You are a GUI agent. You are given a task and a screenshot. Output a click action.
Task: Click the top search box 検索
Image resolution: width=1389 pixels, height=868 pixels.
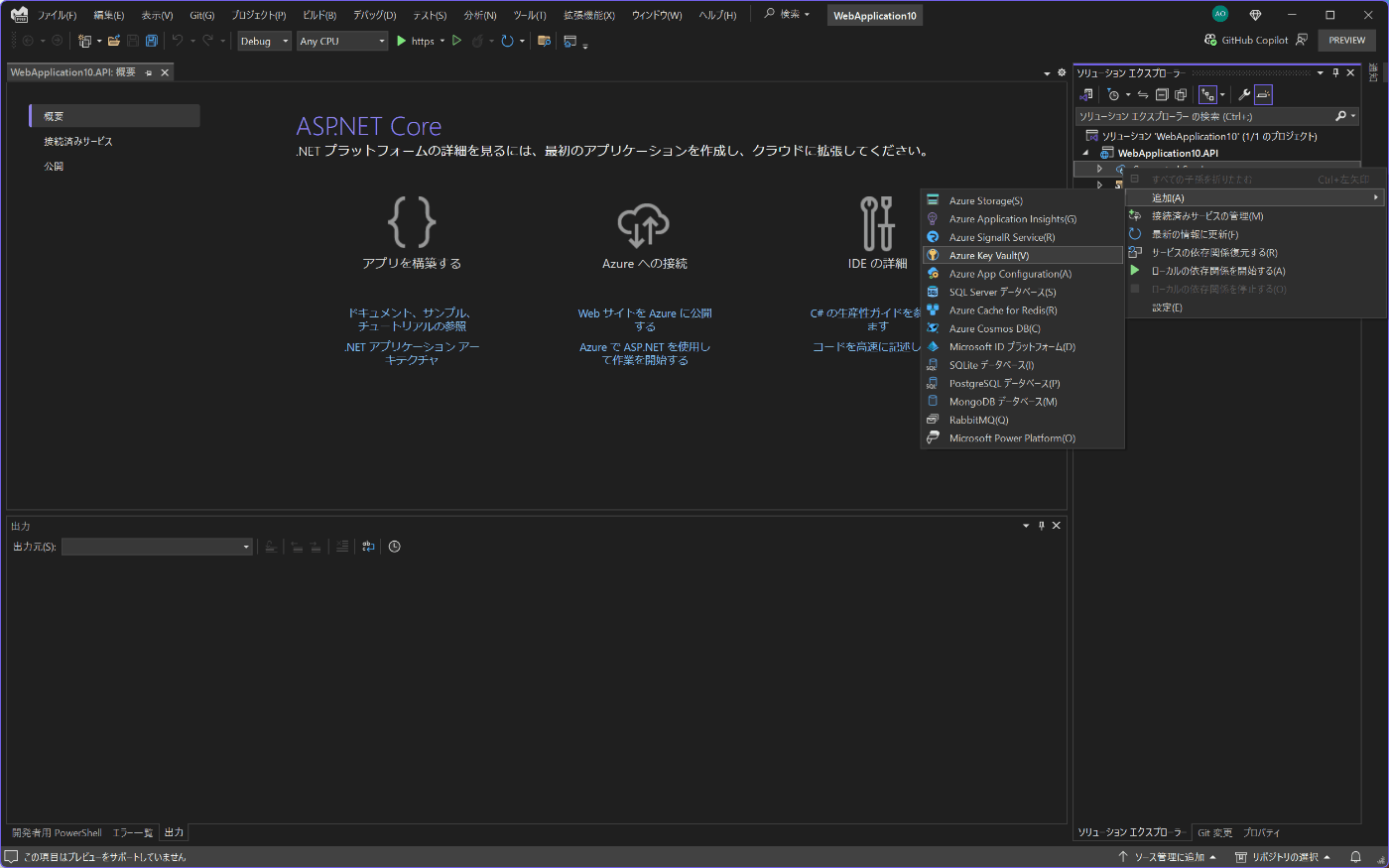click(787, 14)
